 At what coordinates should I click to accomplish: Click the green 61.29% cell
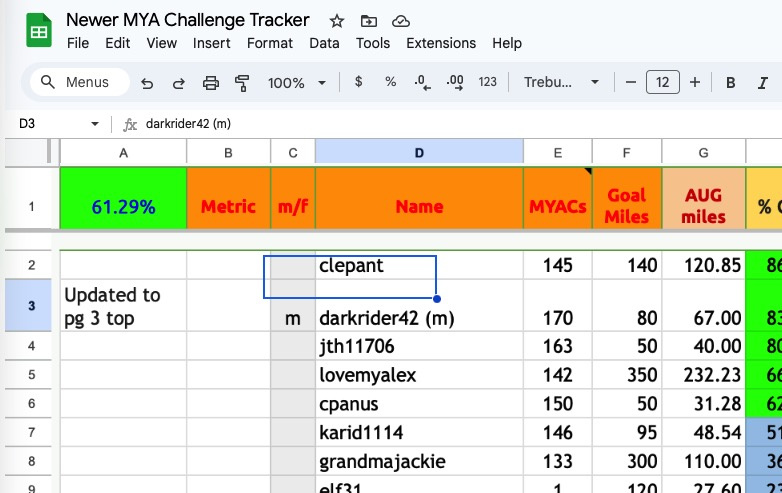click(x=123, y=198)
